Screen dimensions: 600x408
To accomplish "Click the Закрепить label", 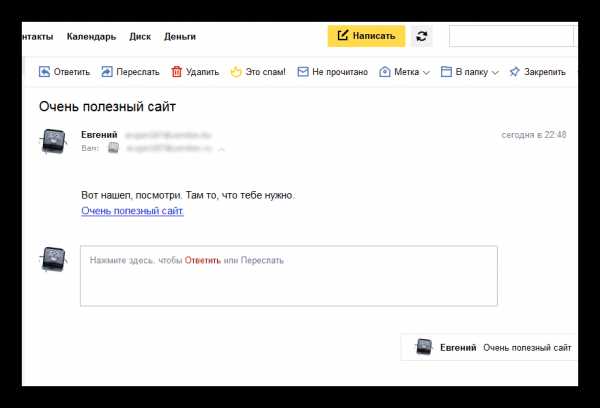I will [x=545, y=72].
